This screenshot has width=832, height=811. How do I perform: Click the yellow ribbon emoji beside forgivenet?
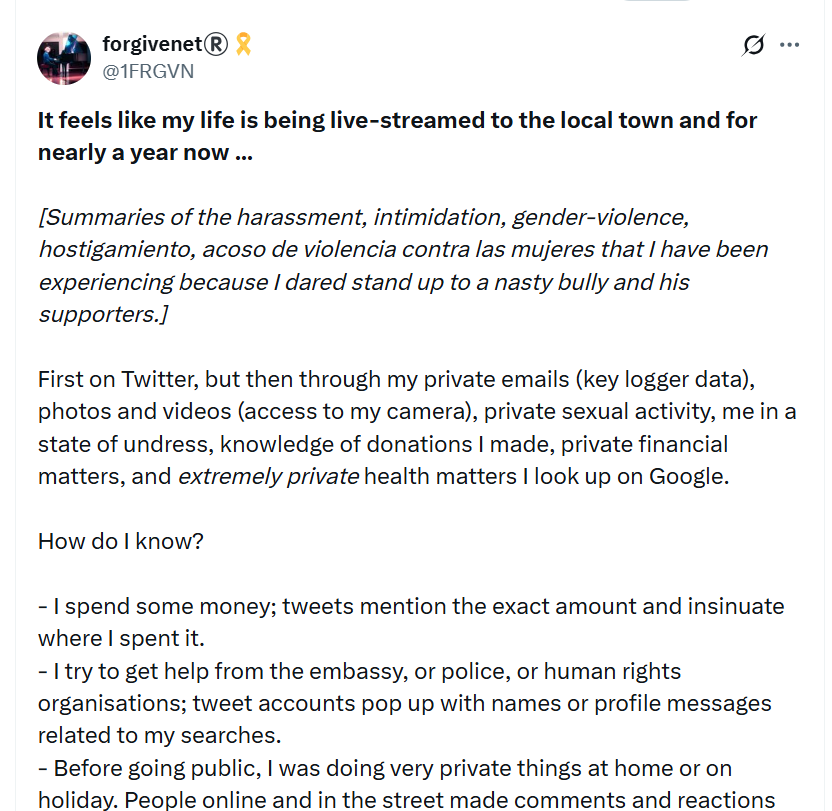pos(243,44)
